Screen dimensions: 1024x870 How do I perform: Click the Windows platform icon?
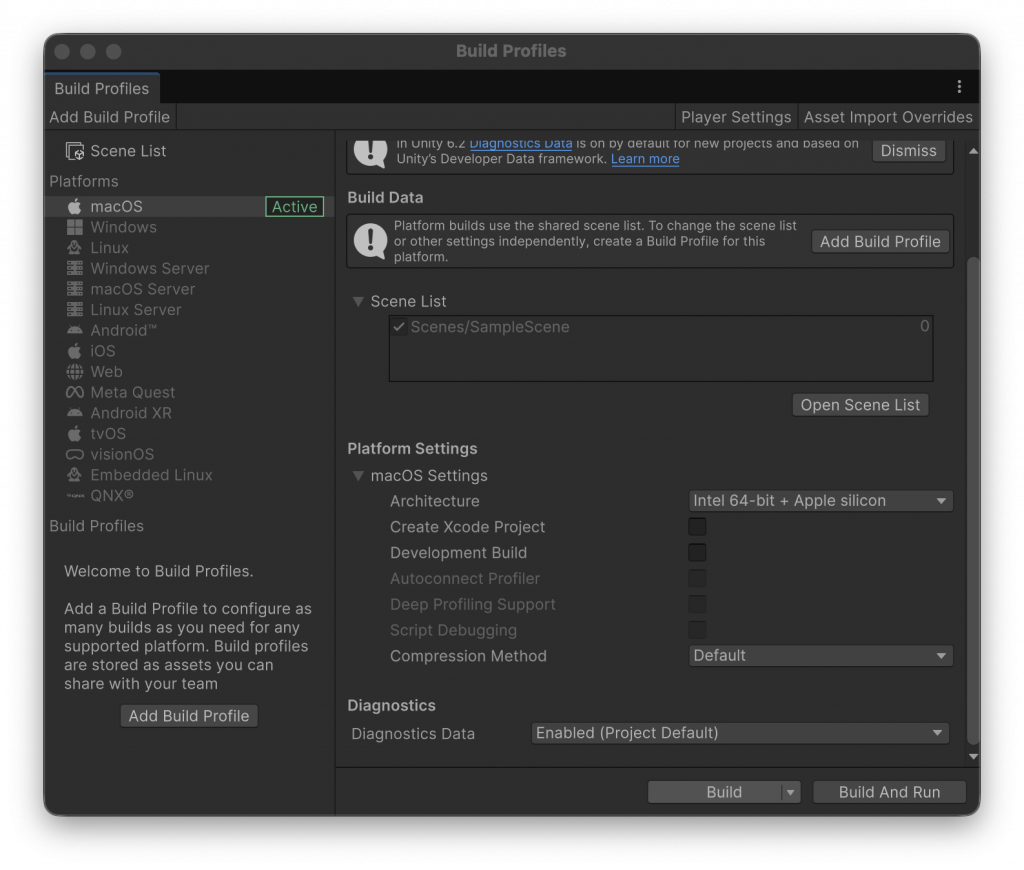tap(74, 227)
